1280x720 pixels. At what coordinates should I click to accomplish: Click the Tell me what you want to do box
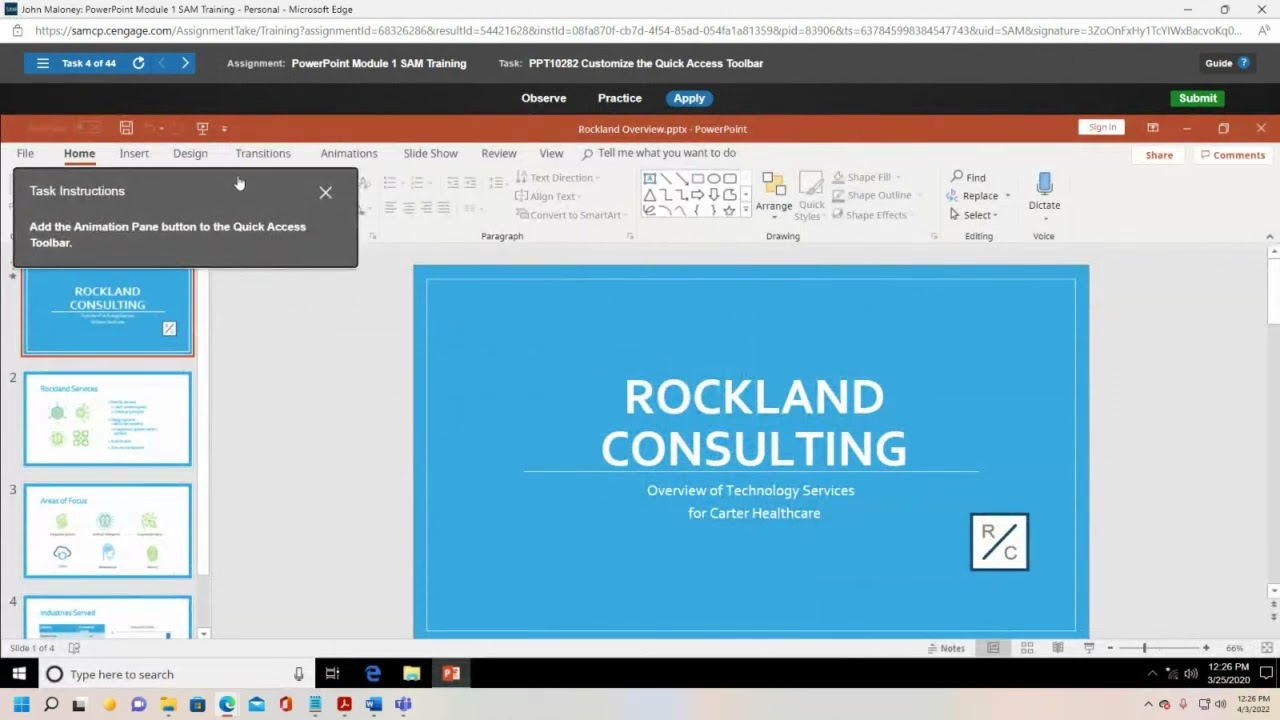pyautogui.click(x=660, y=153)
